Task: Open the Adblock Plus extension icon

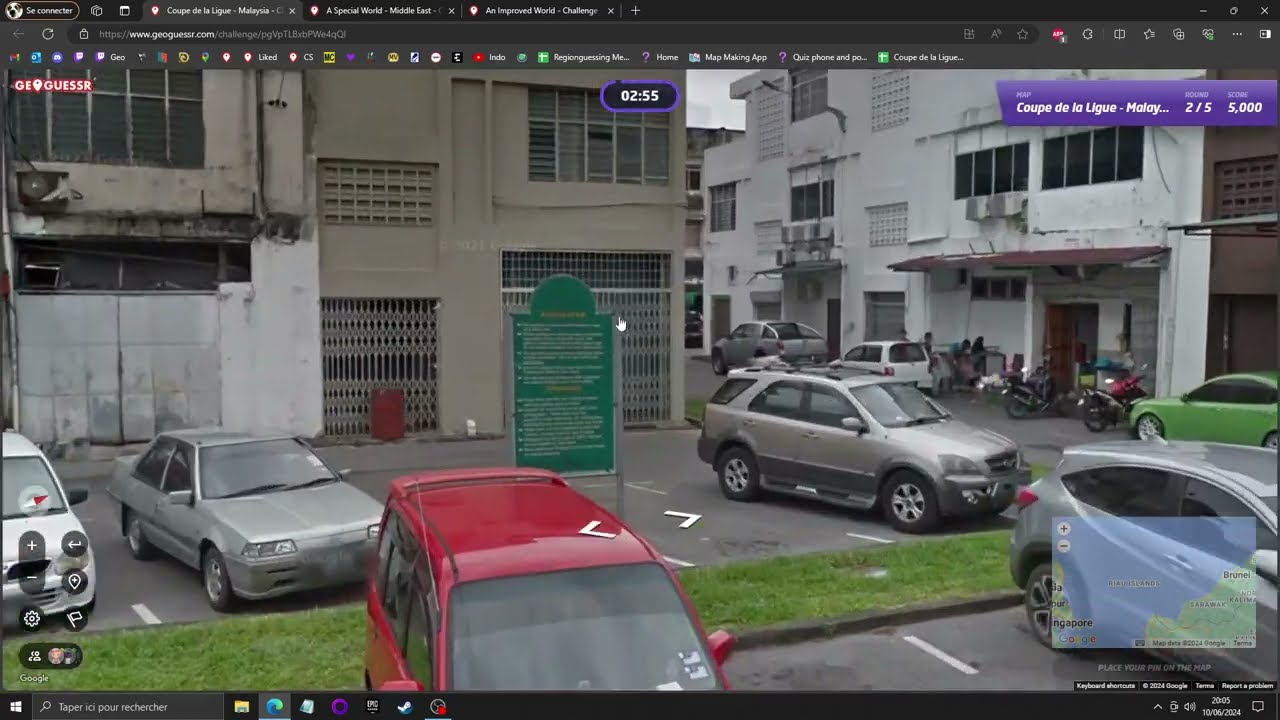Action: (1058, 34)
